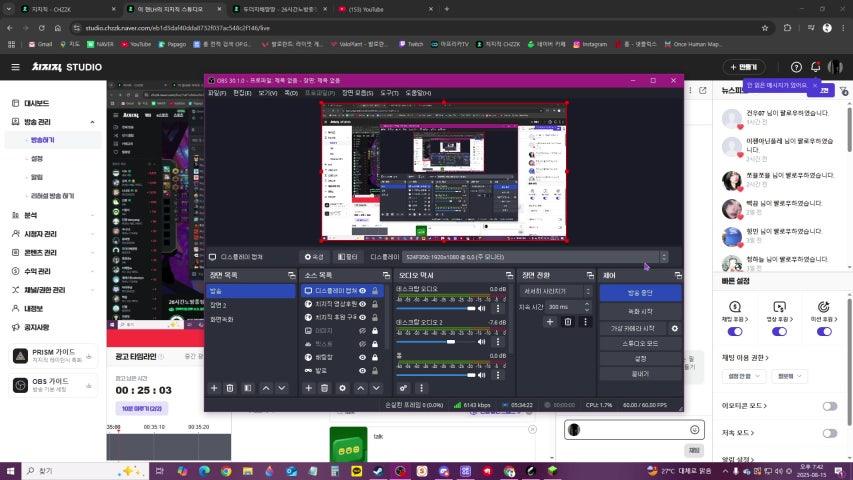
Task: Toggle visibility of 디스플레이 캡쳐 source
Action: (x=362, y=291)
